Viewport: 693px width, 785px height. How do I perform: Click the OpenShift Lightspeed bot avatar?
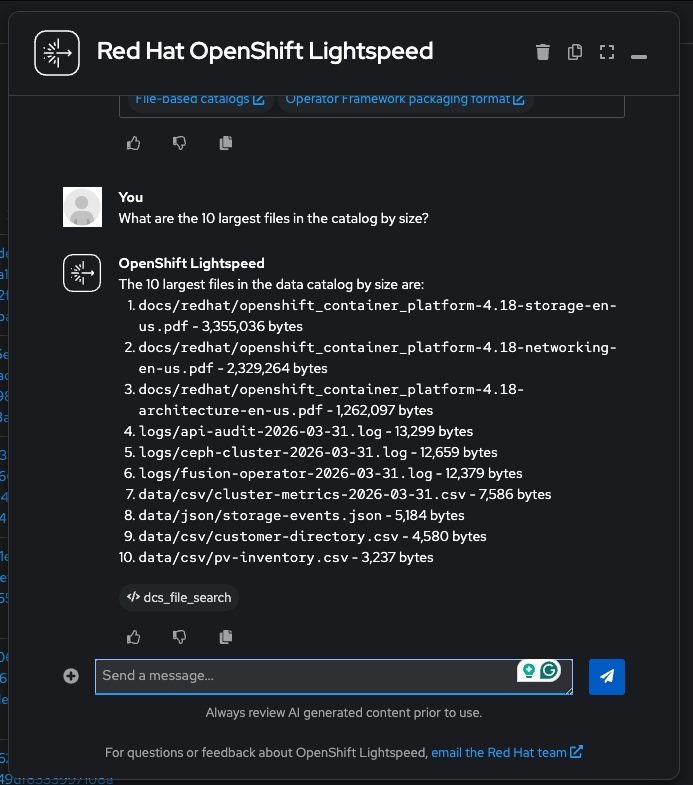coord(82,273)
